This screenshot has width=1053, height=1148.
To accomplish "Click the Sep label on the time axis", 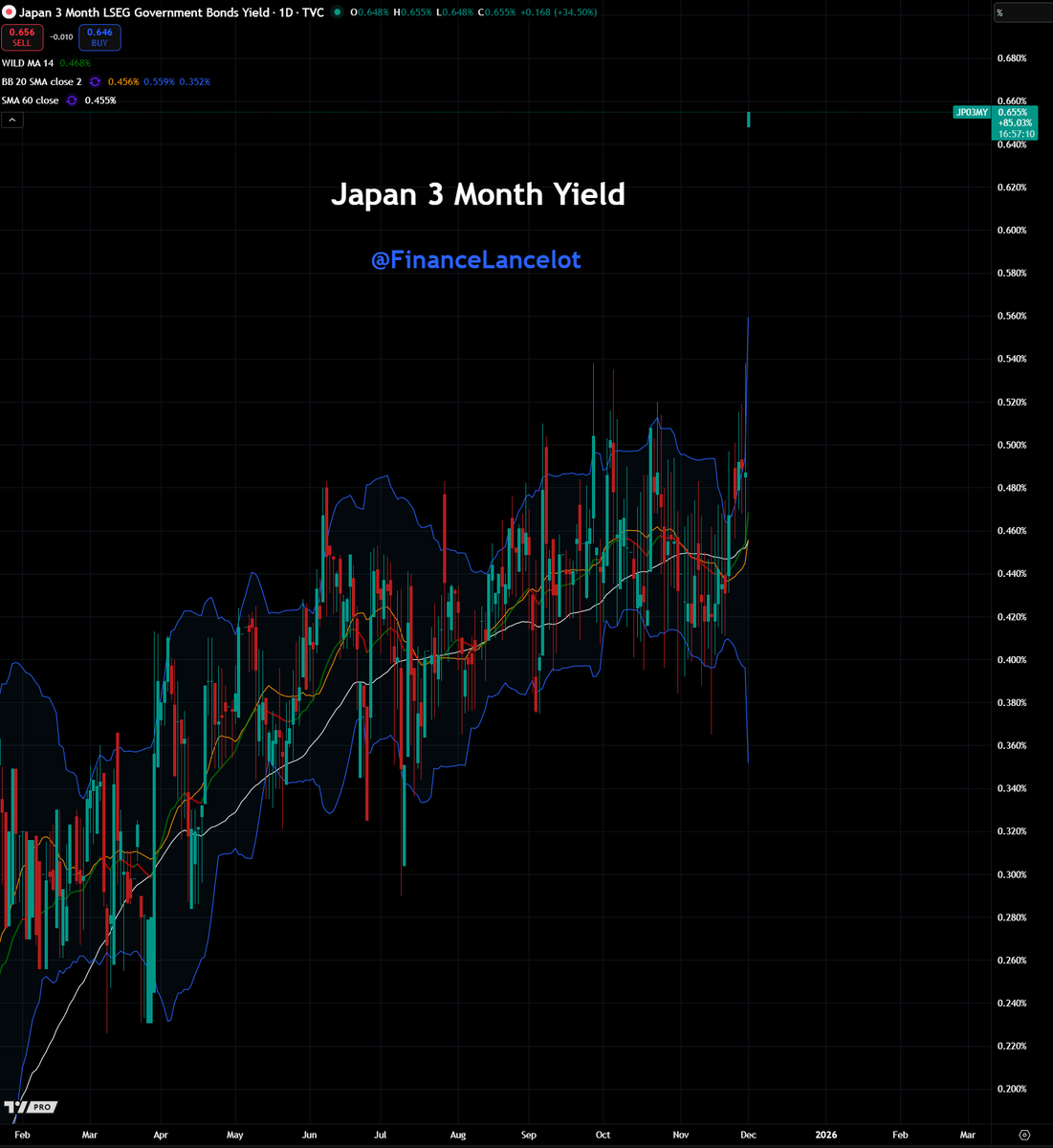I will pos(529,1135).
